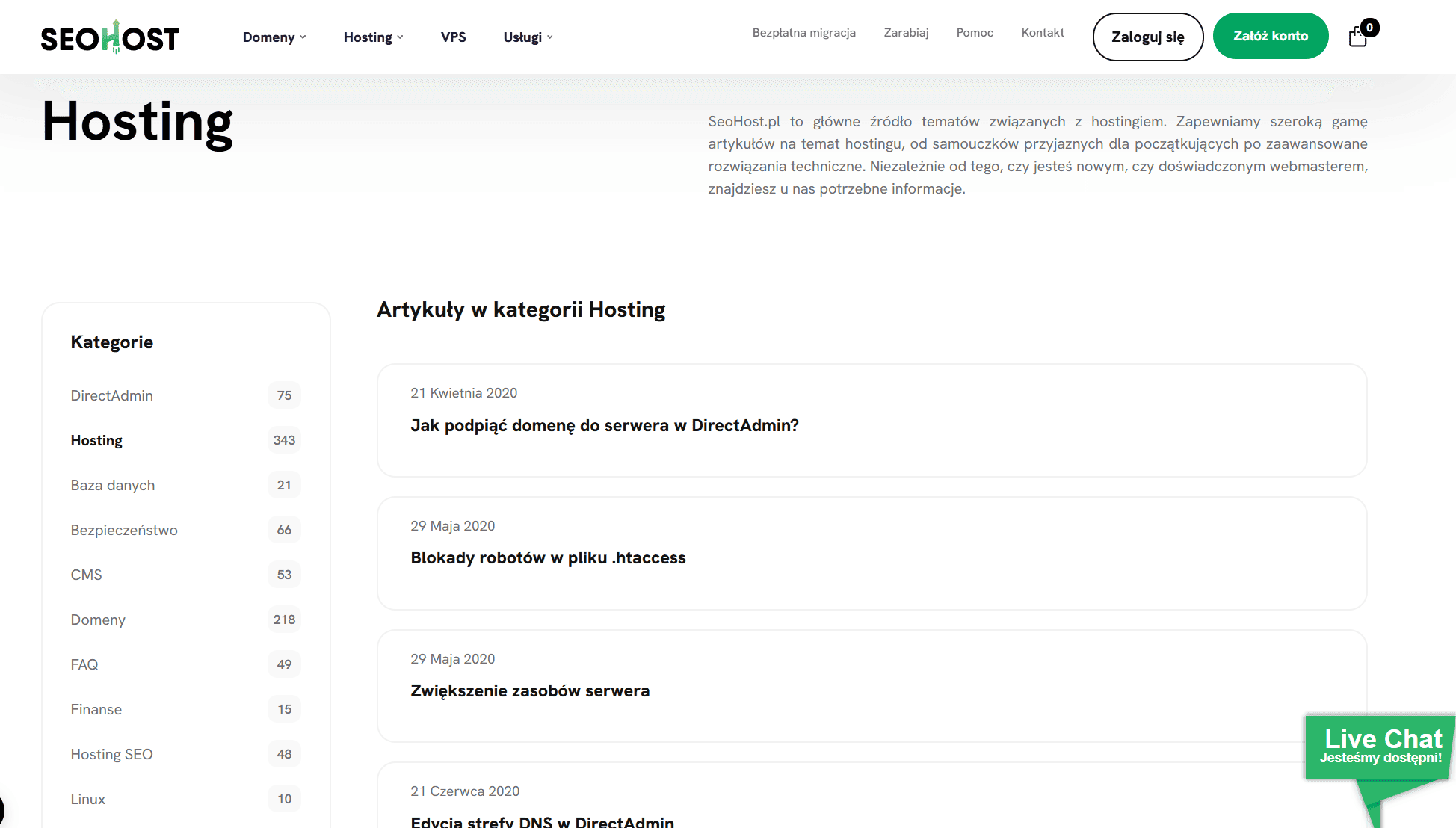1456x828 pixels.
Task: Select the Baza danych category
Action: 112,485
